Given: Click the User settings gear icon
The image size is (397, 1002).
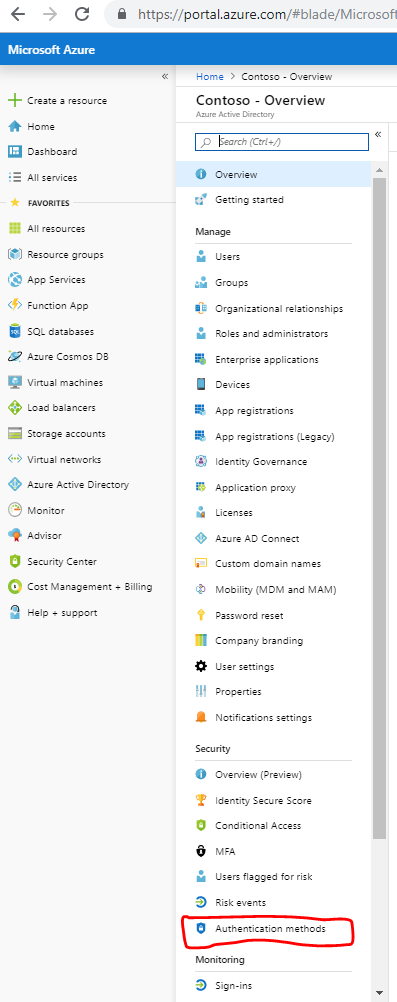Looking at the screenshot, I should 201,667.
